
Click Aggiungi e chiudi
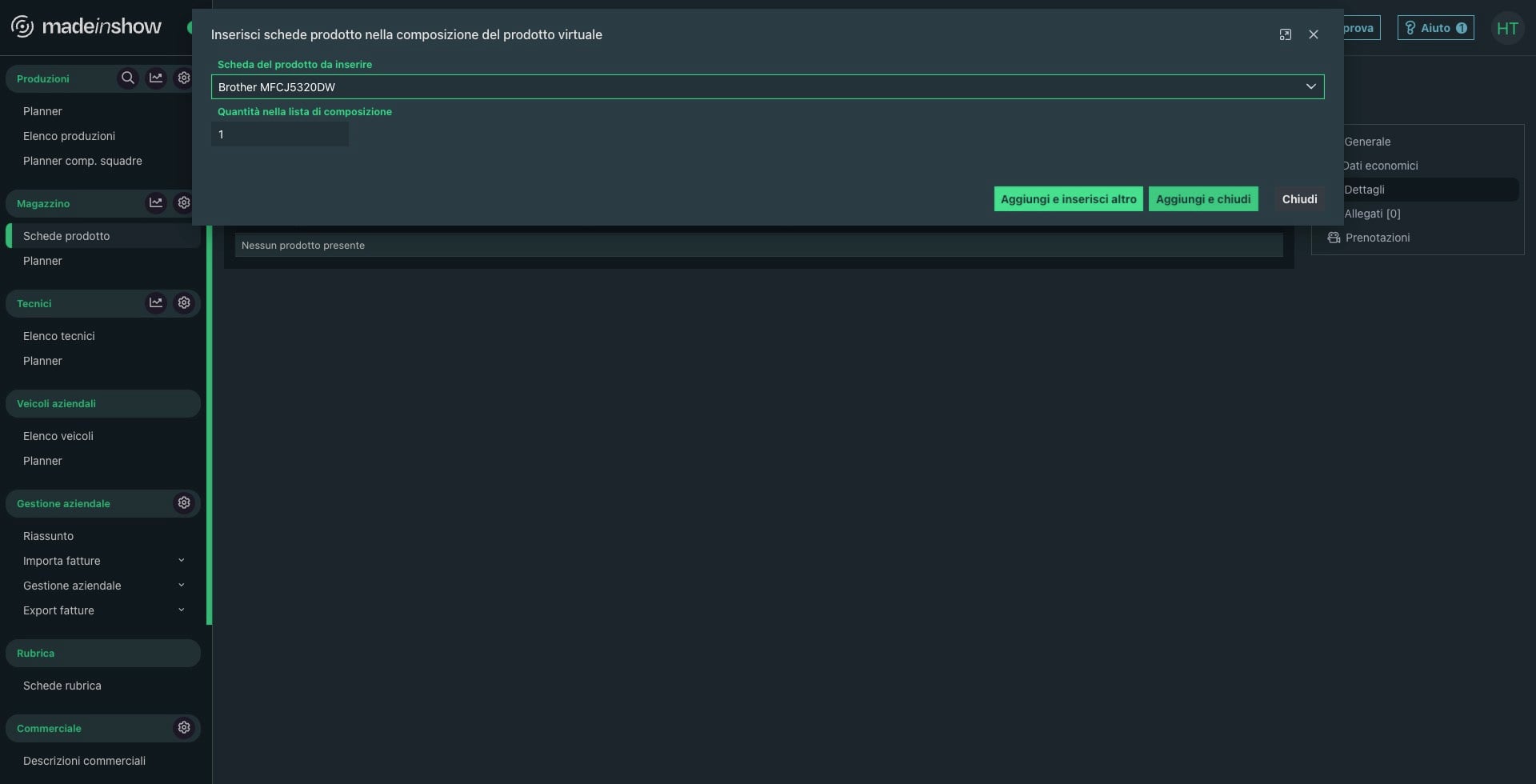[1203, 199]
